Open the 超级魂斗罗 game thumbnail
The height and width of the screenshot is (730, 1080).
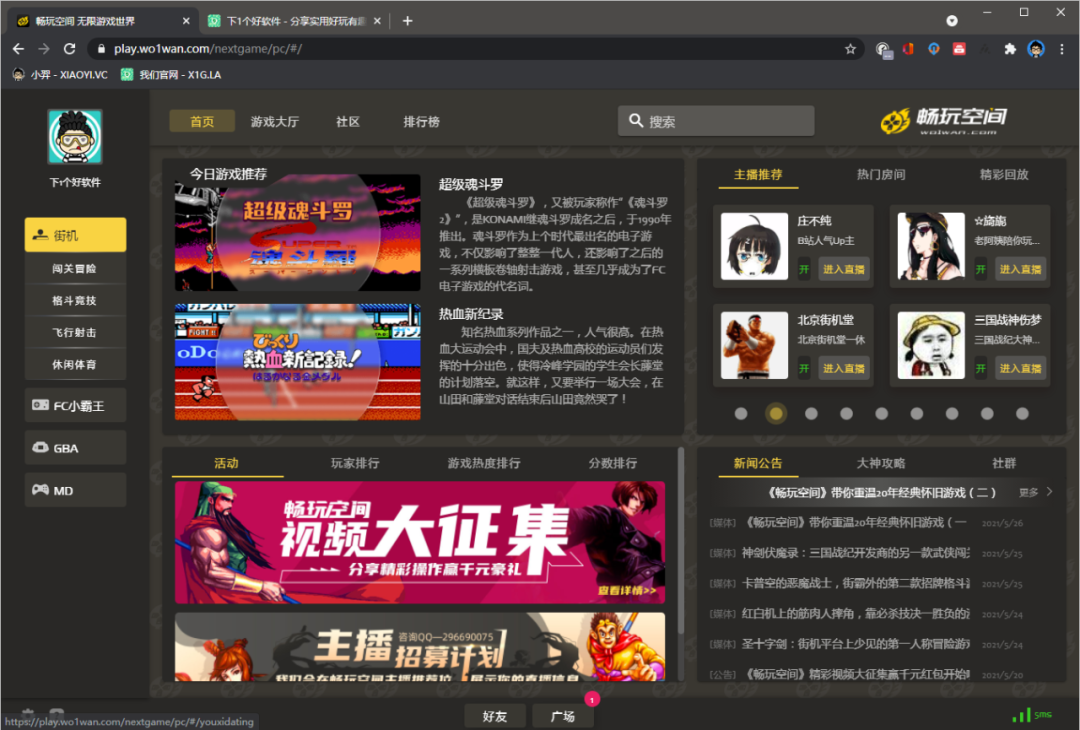298,233
